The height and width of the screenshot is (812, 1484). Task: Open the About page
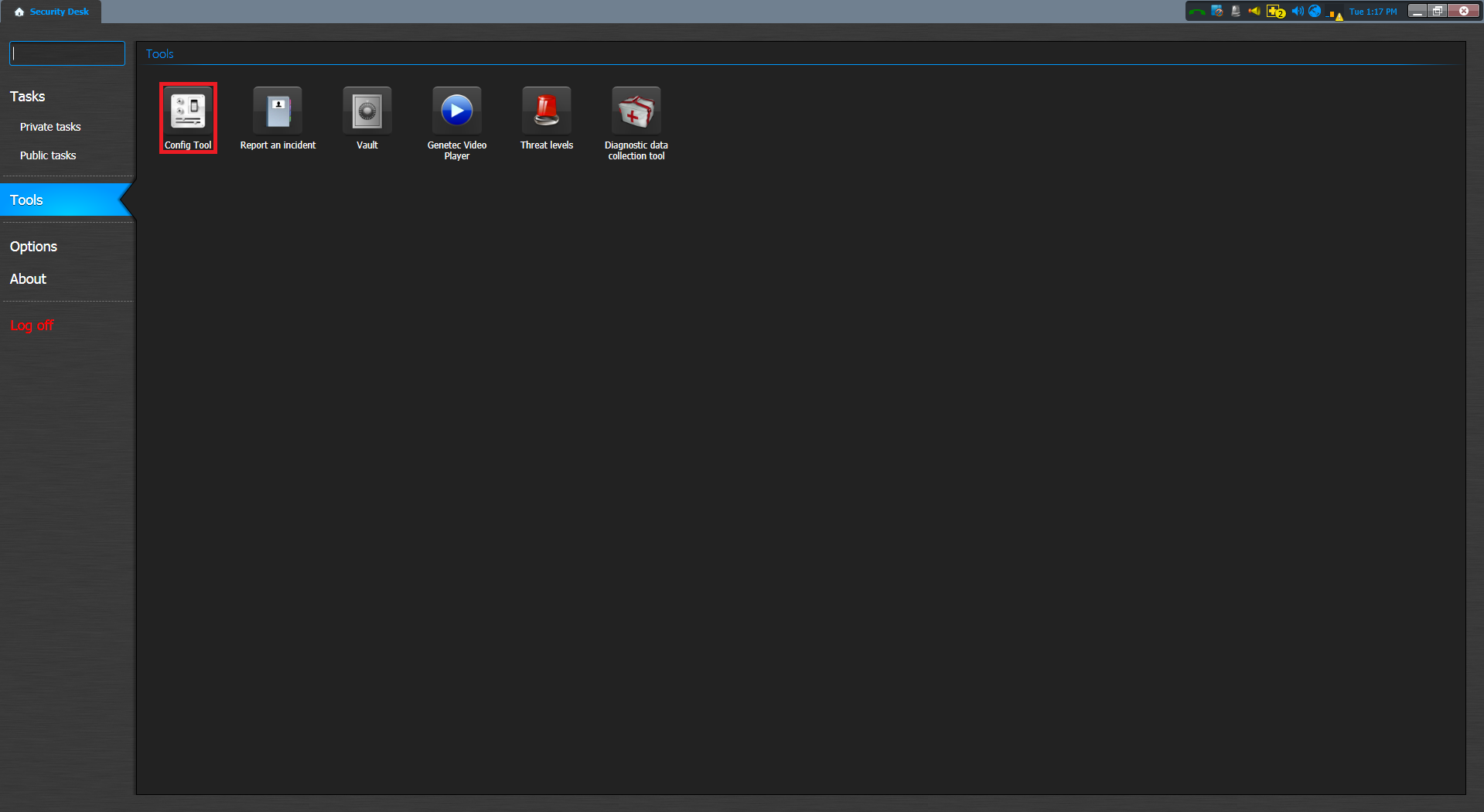click(x=28, y=279)
